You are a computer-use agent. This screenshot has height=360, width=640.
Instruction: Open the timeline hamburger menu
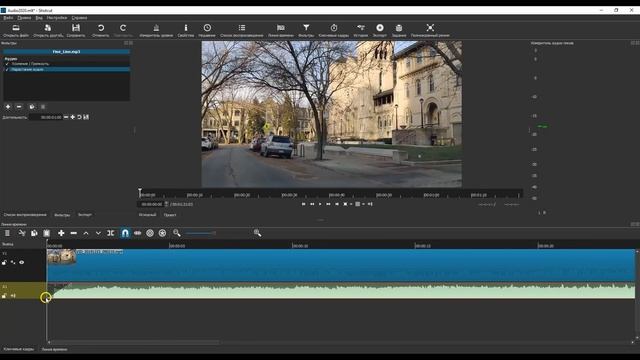[7, 233]
